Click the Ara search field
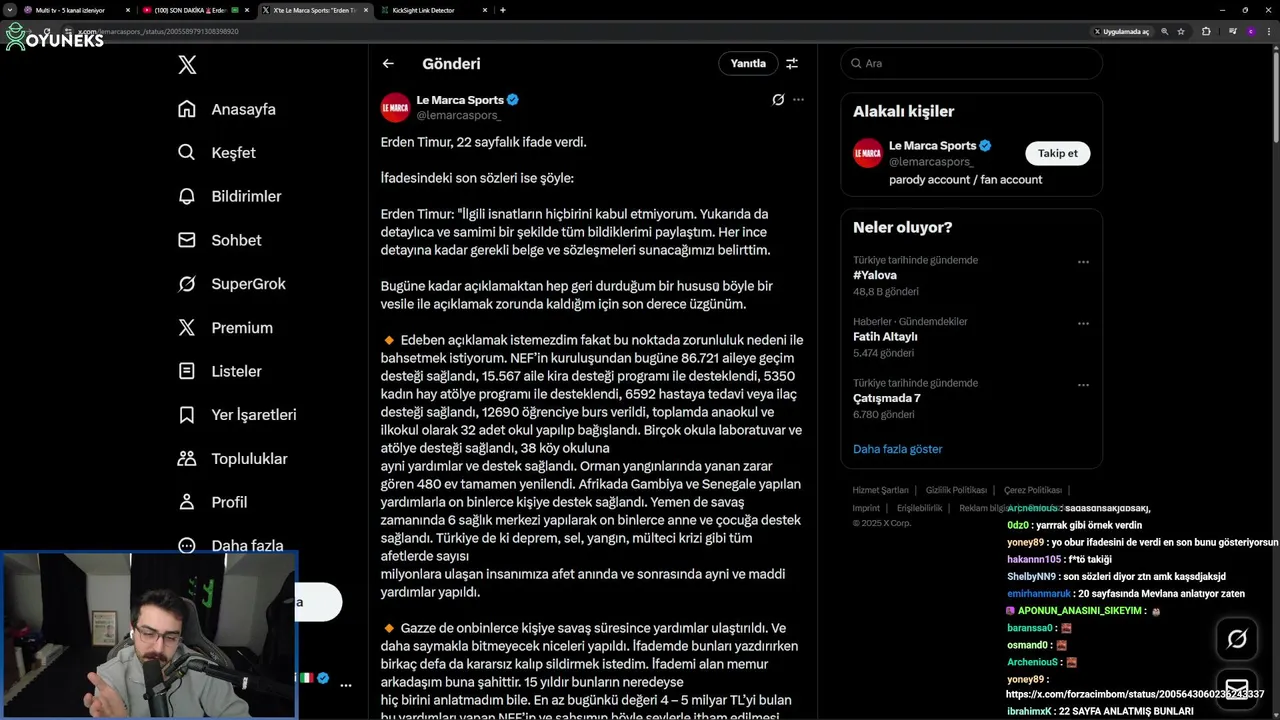1280x720 pixels. click(971, 63)
